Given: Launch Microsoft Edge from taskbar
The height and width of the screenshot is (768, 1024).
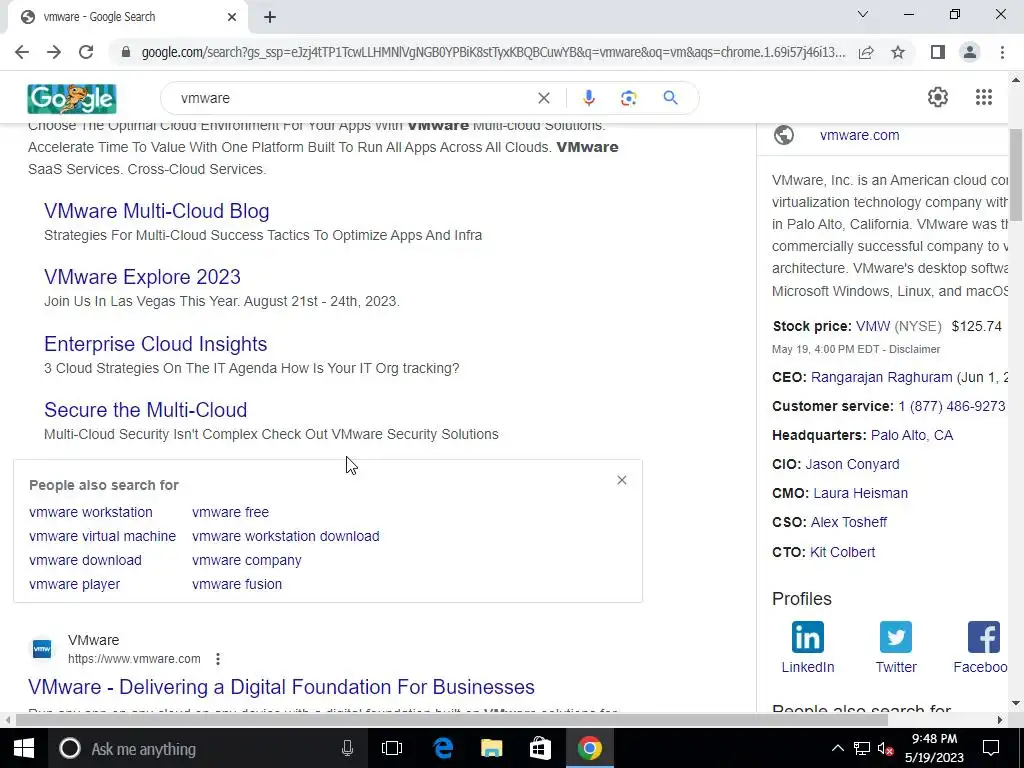Looking at the screenshot, I should pos(443,748).
